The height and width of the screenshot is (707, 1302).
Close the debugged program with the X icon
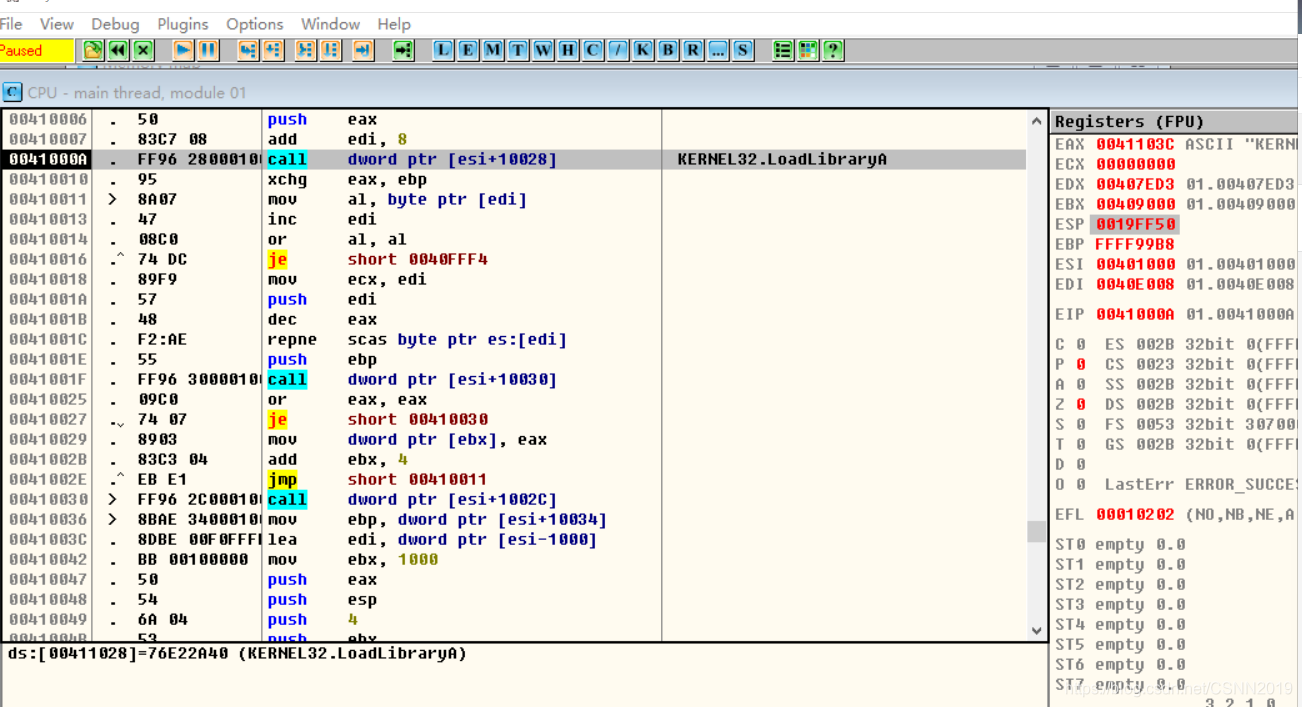click(143, 50)
